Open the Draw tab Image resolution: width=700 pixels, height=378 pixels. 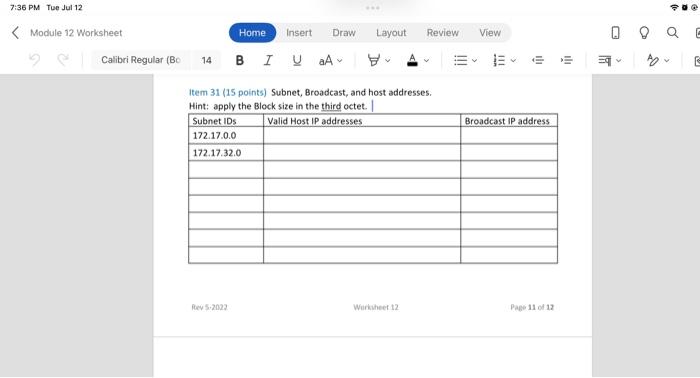point(344,33)
